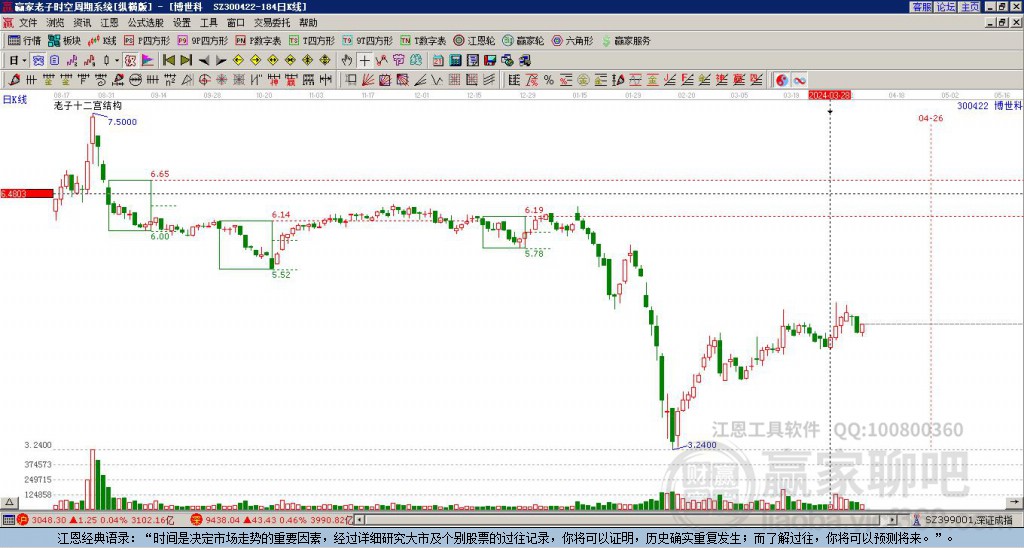This screenshot has width=1024, height=548.
Task: Click the up-triangle button beside volume panel
Action: point(8,502)
